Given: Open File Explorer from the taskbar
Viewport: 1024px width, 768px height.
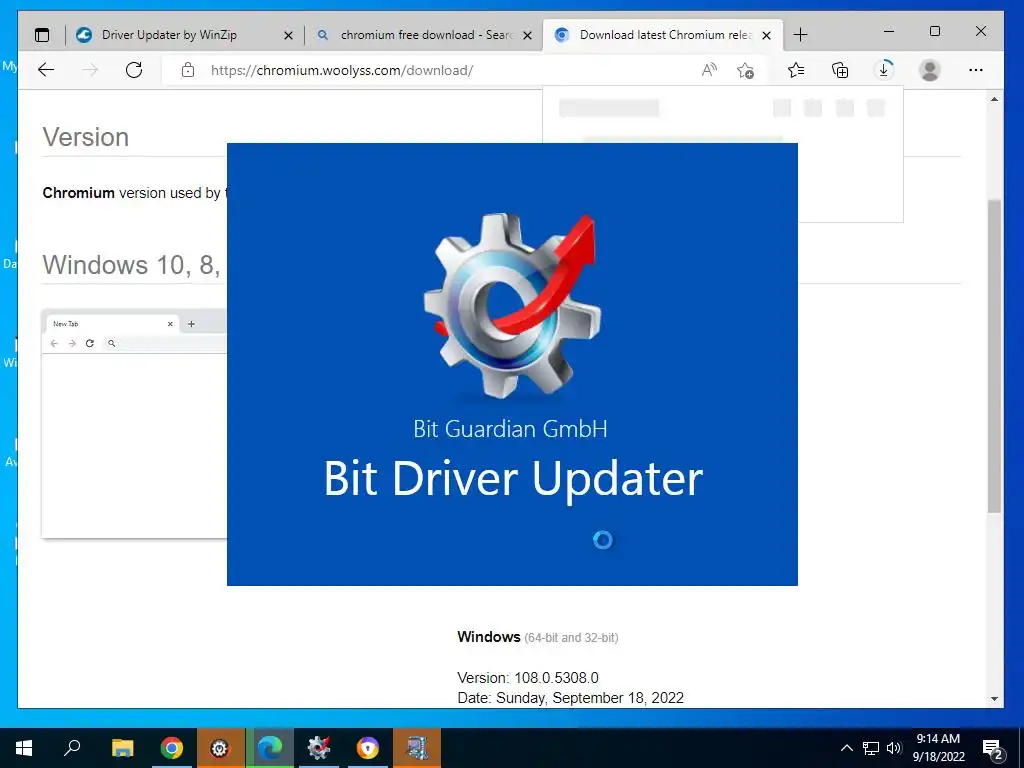Looking at the screenshot, I should [x=122, y=748].
